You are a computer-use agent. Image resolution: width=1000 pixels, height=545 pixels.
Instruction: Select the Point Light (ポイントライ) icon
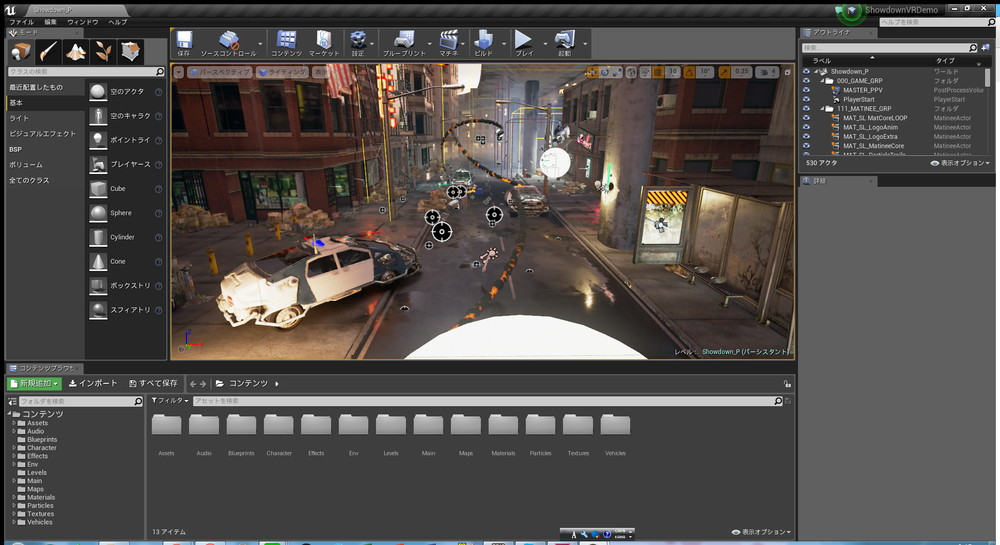[x=98, y=140]
